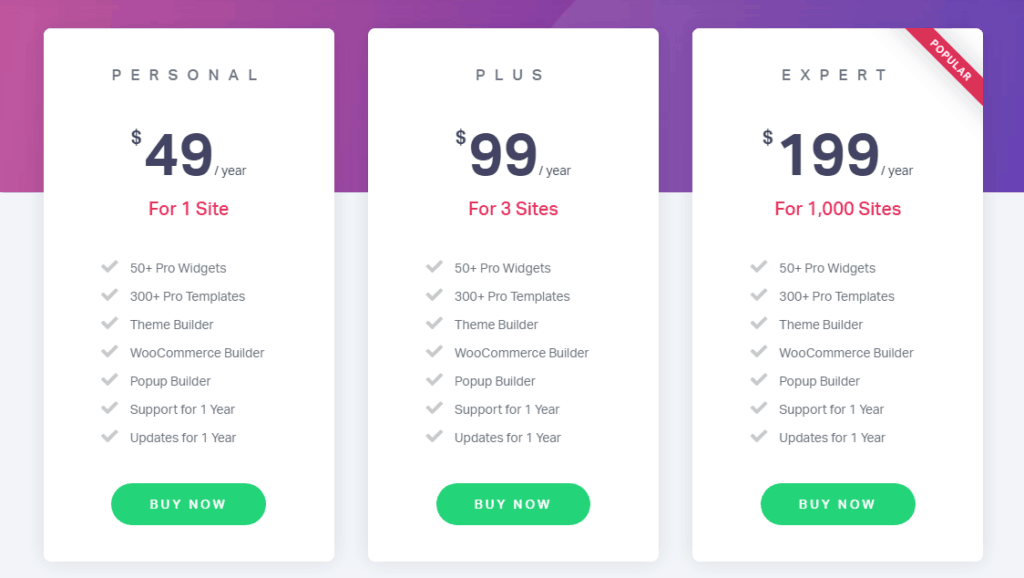Screen dimensions: 1024x578
Task: Select the Plus plan heading
Action: tap(510, 75)
